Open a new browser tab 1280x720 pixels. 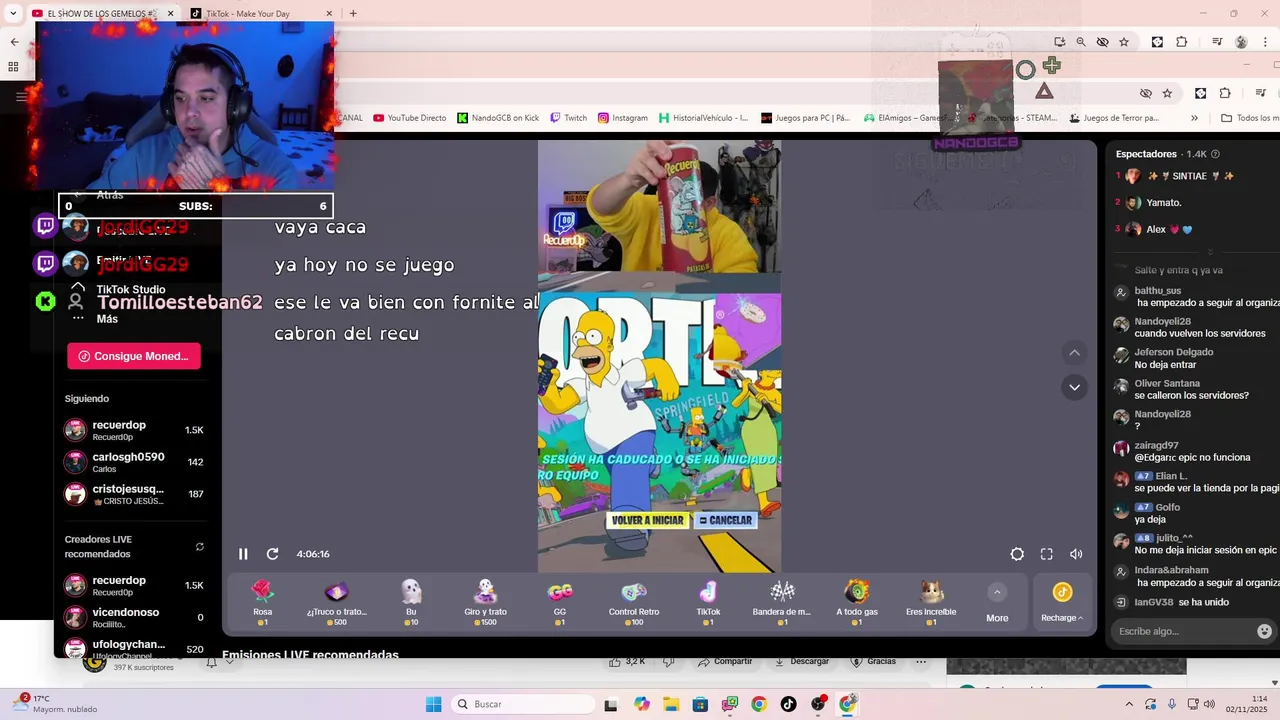[x=353, y=13]
